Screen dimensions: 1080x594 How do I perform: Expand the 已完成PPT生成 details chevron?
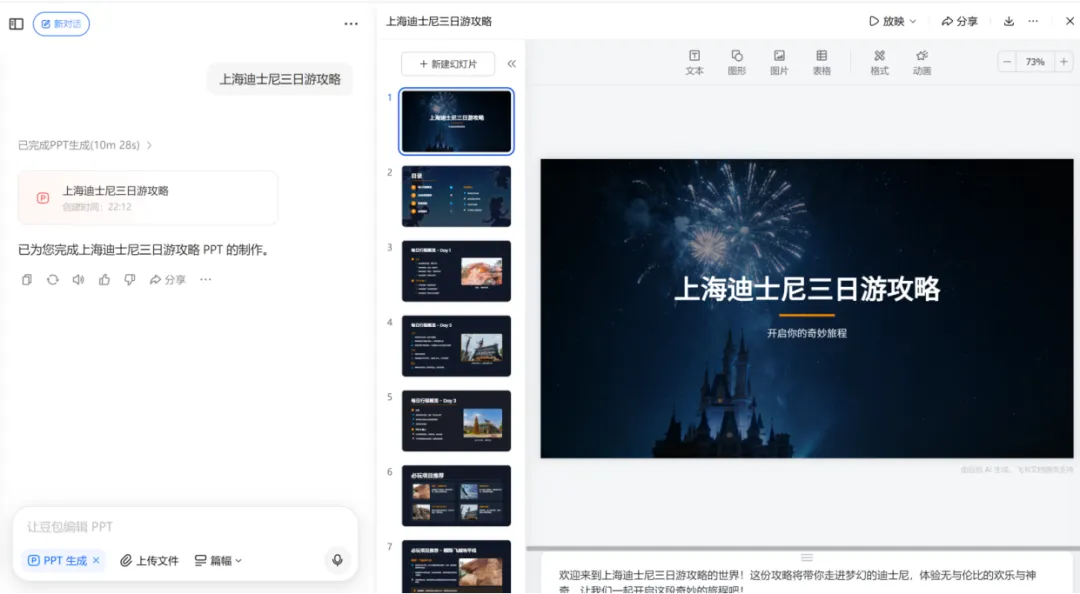pyautogui.click(x=149, y=145)
